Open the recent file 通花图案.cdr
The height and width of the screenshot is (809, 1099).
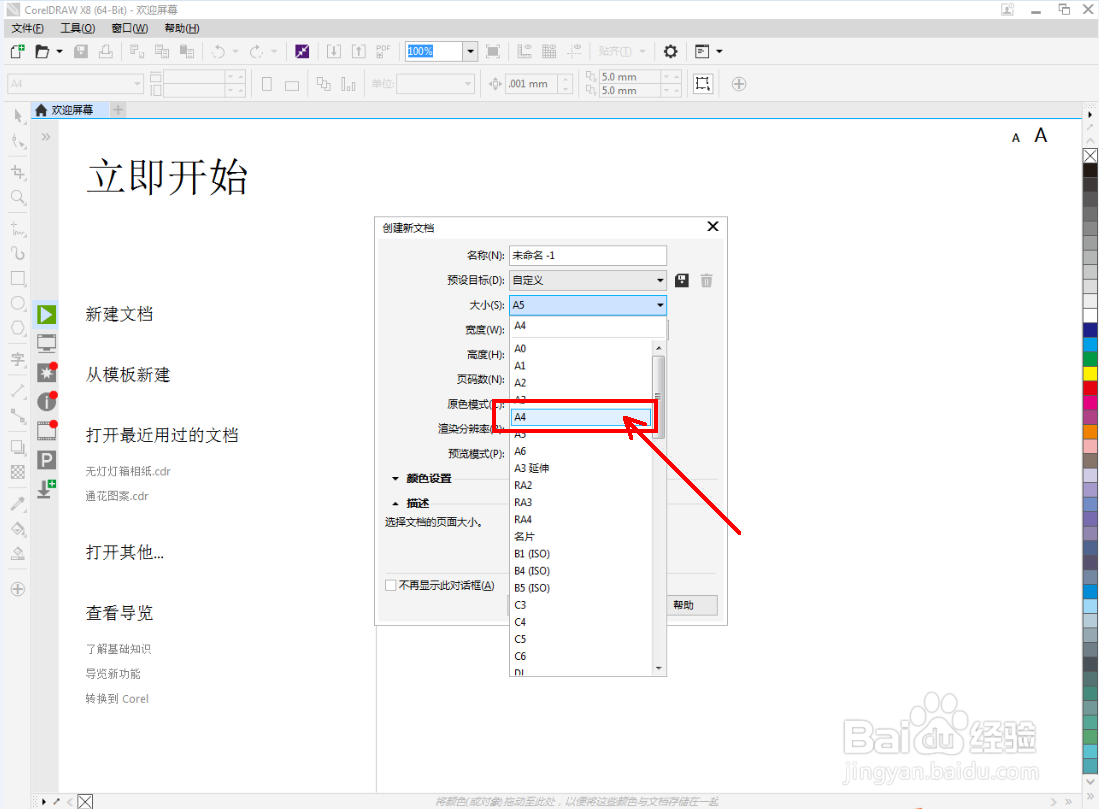(117, 496)
